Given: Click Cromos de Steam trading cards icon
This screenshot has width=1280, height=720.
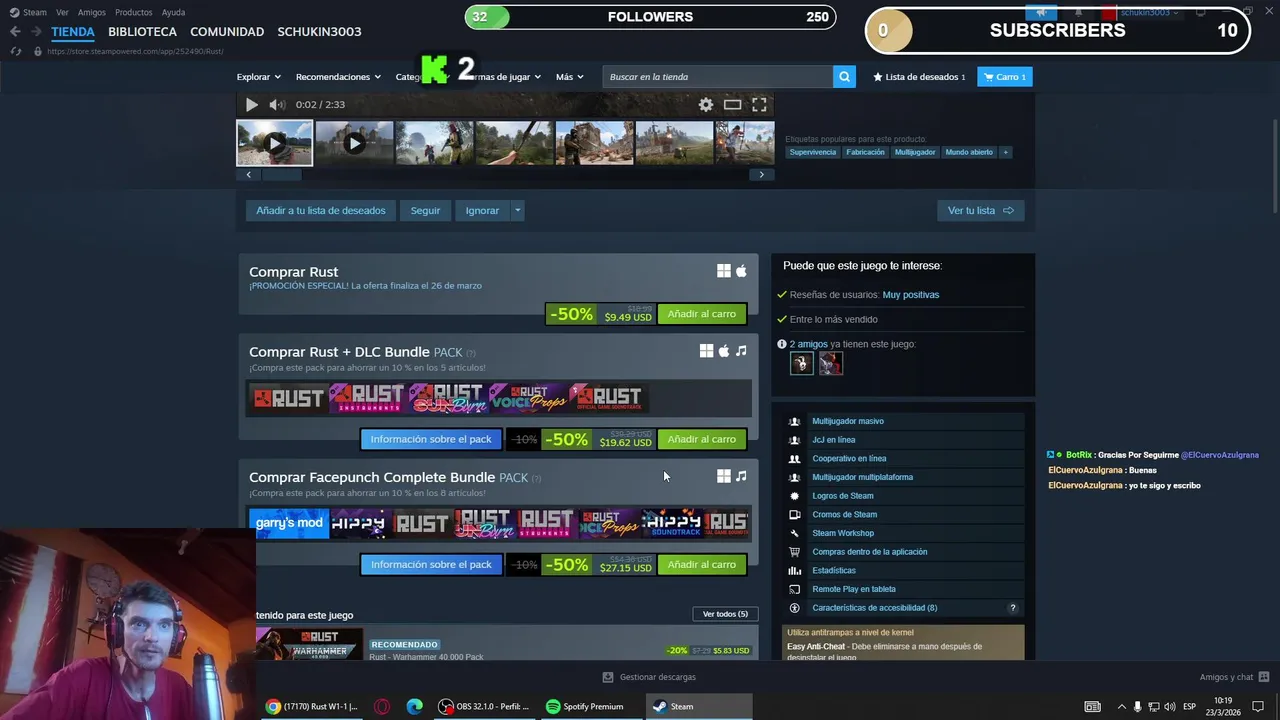Looking at the screenshot, I should click(x=795, y=514).
